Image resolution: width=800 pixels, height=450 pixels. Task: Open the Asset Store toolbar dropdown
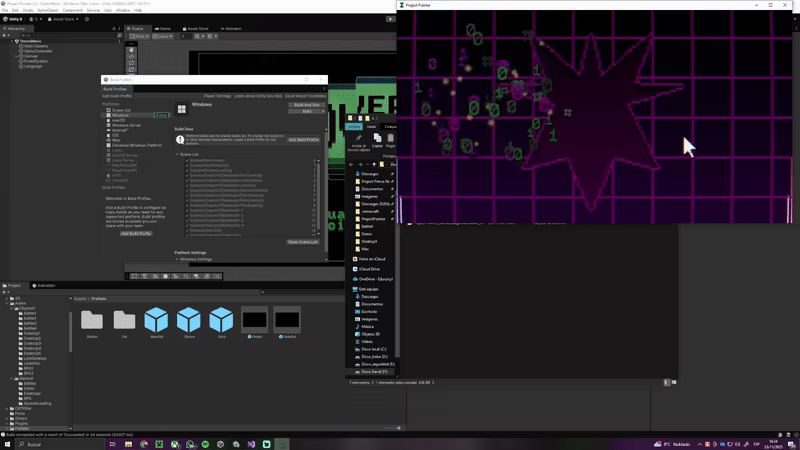pos(63,19)
